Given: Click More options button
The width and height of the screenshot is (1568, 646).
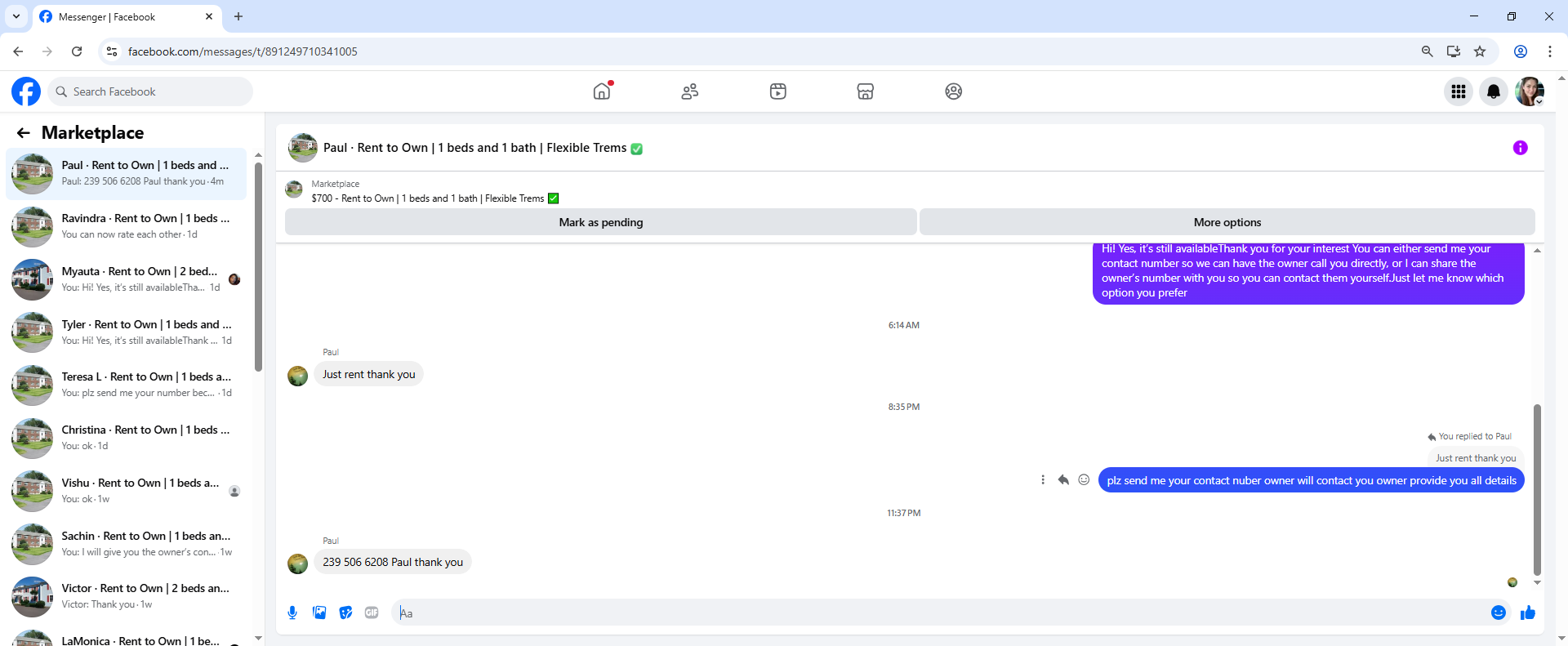Looking at the screenshot, I should pos(1227,222).
